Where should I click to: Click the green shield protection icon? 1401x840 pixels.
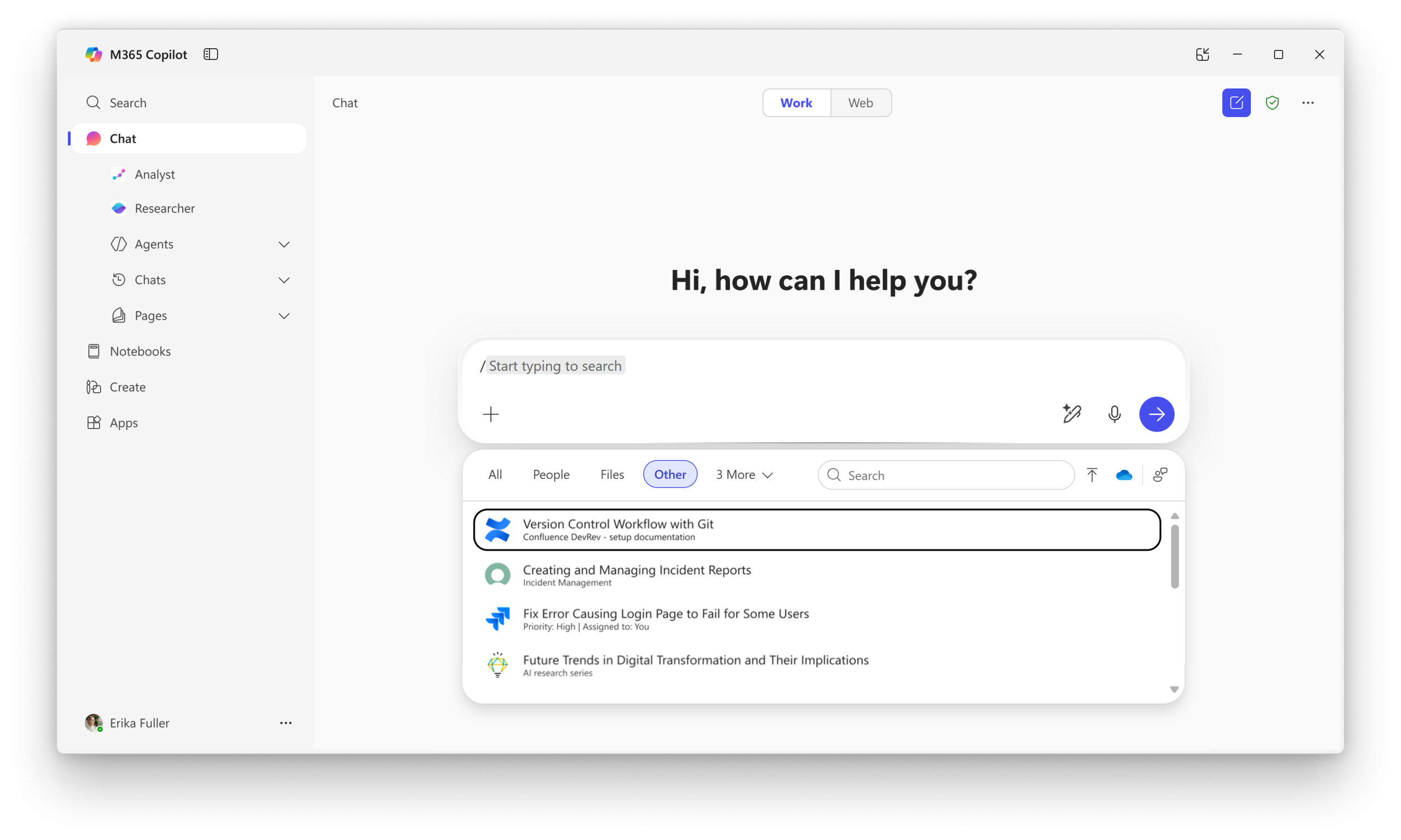[1272, 102]
